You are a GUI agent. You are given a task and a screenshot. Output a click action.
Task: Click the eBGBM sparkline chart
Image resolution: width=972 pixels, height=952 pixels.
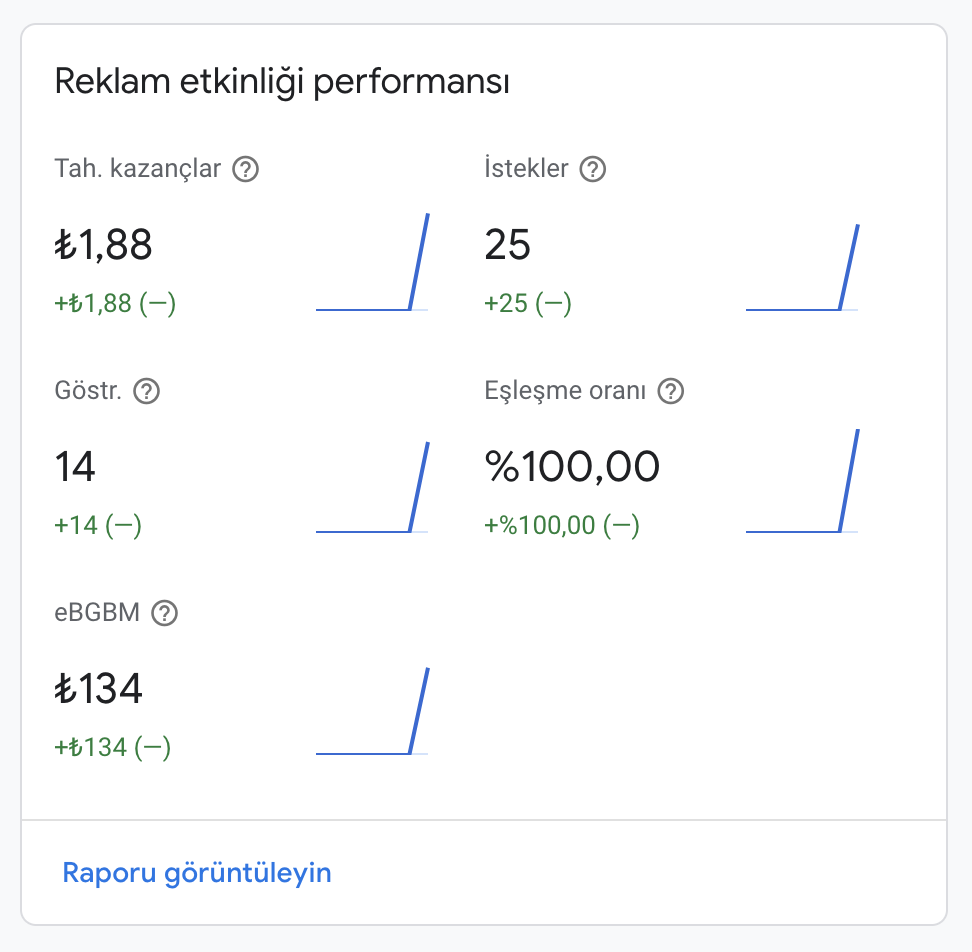tap(372, 711)
